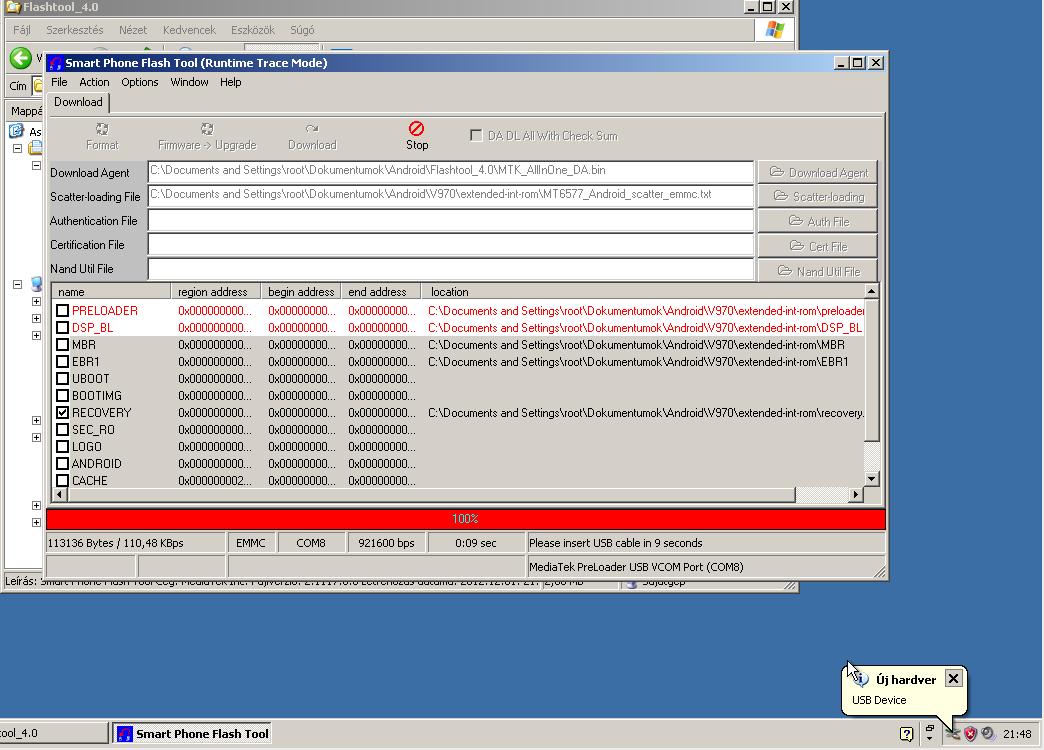The width and height of the screenshot is (1044, 750).
Task: Open Szerkesztés menu in Flashtool_4.0 window
Action: tap(75, 30)
